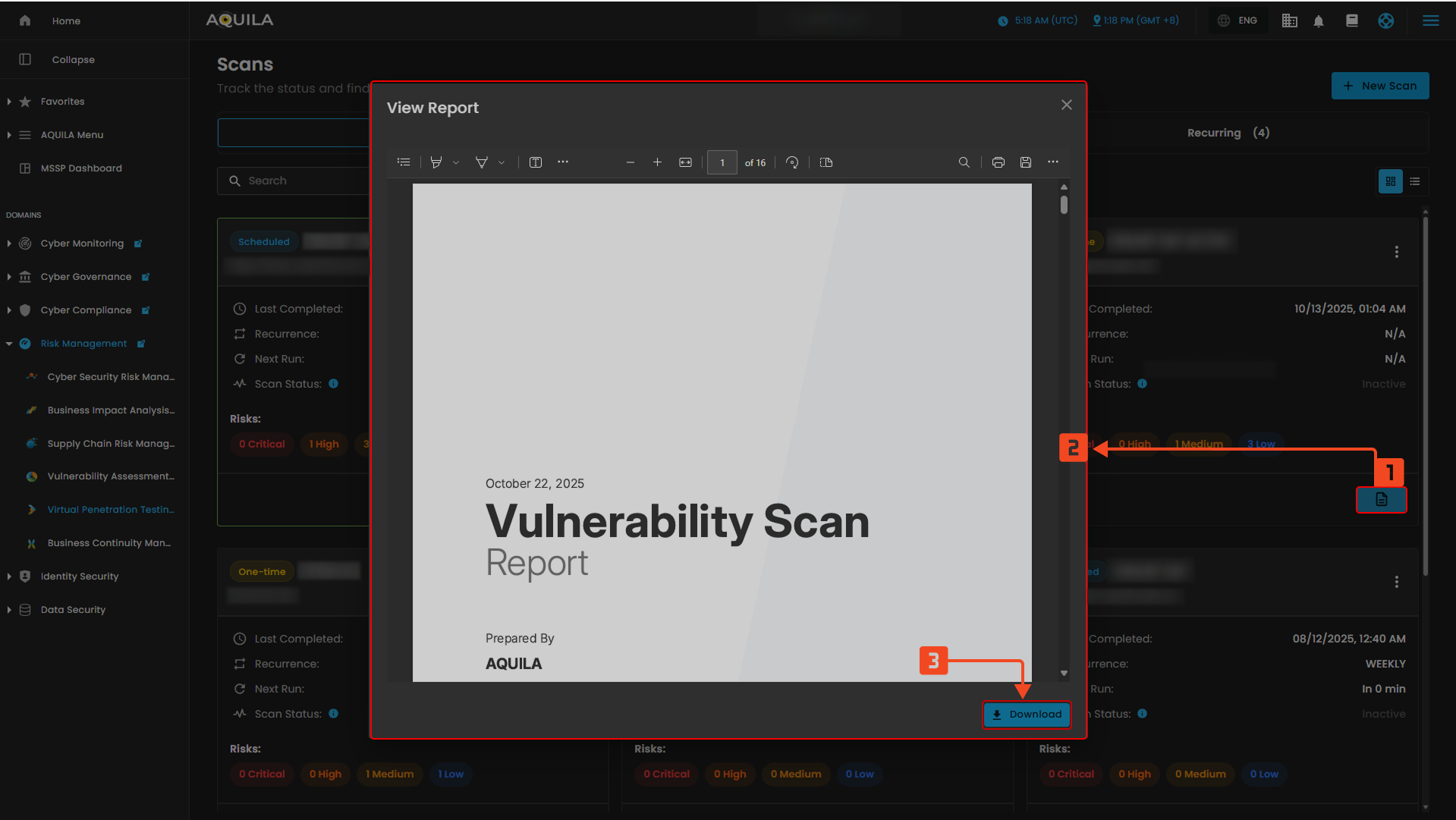This screenshot has height=820, width=1456.
Task: Expand the Cyber Monitoring domain
Action: [x=9, y=243]
